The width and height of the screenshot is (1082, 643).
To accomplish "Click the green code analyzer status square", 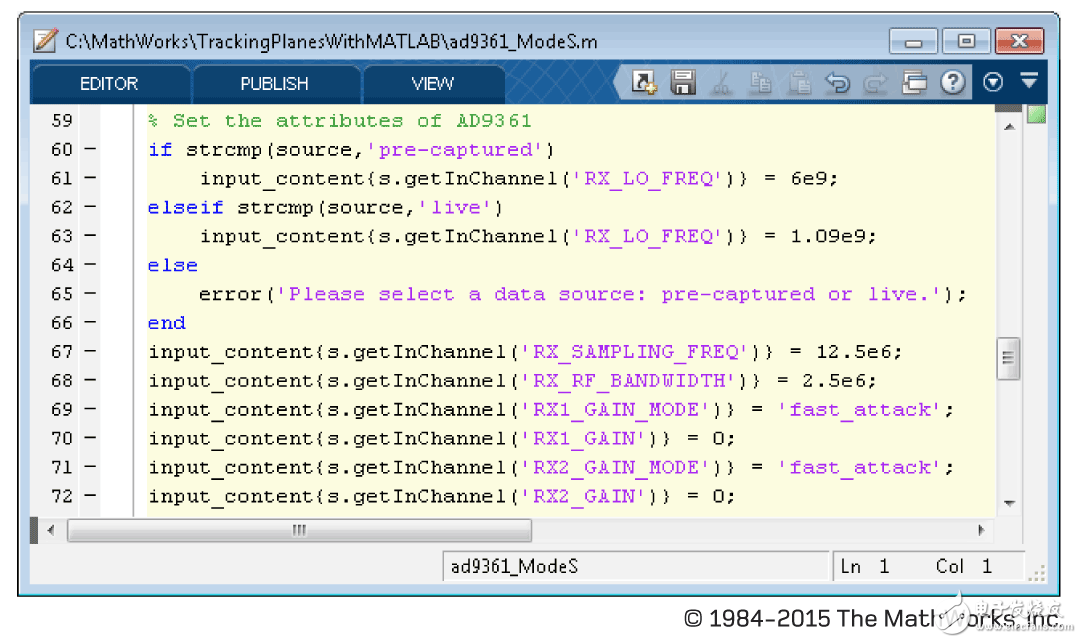I will pos(1036,116).
